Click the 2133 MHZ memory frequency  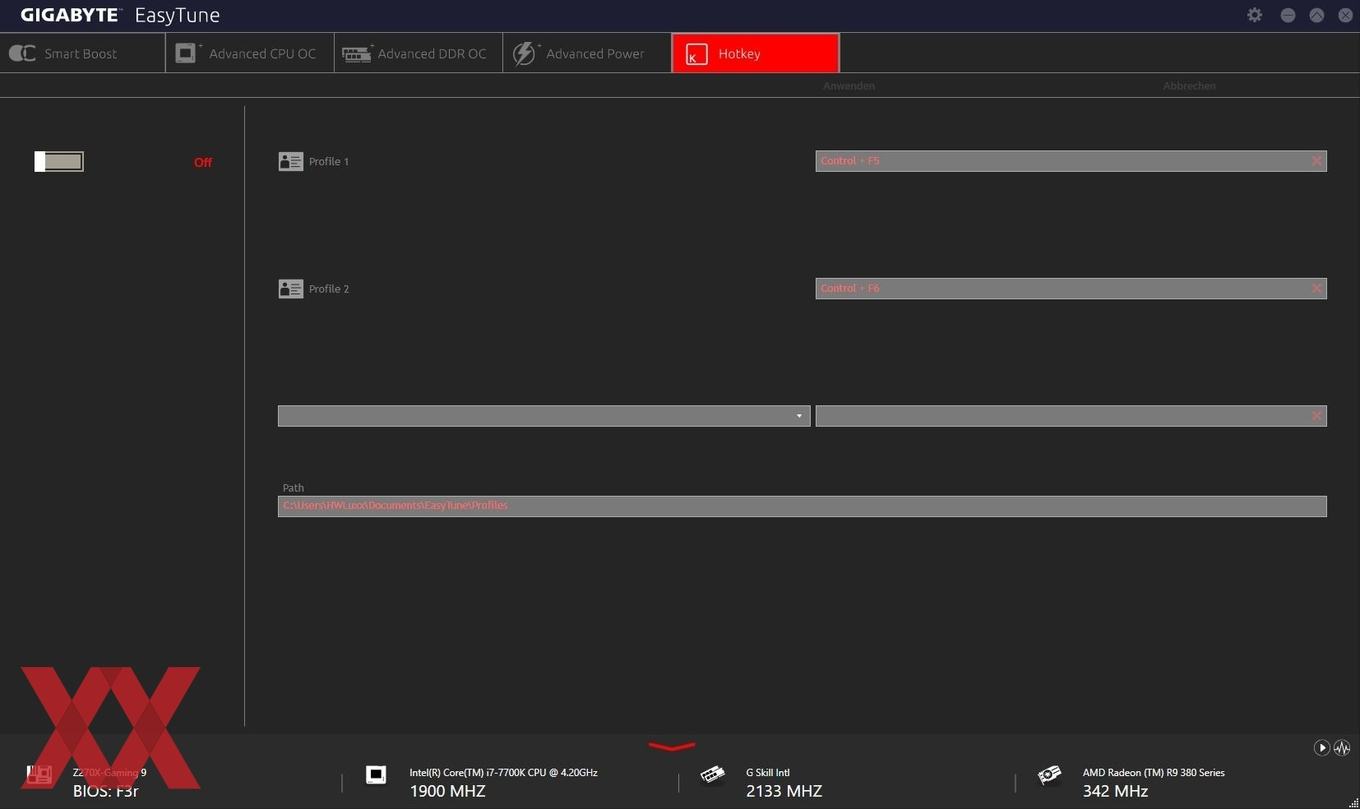point(784,791)
